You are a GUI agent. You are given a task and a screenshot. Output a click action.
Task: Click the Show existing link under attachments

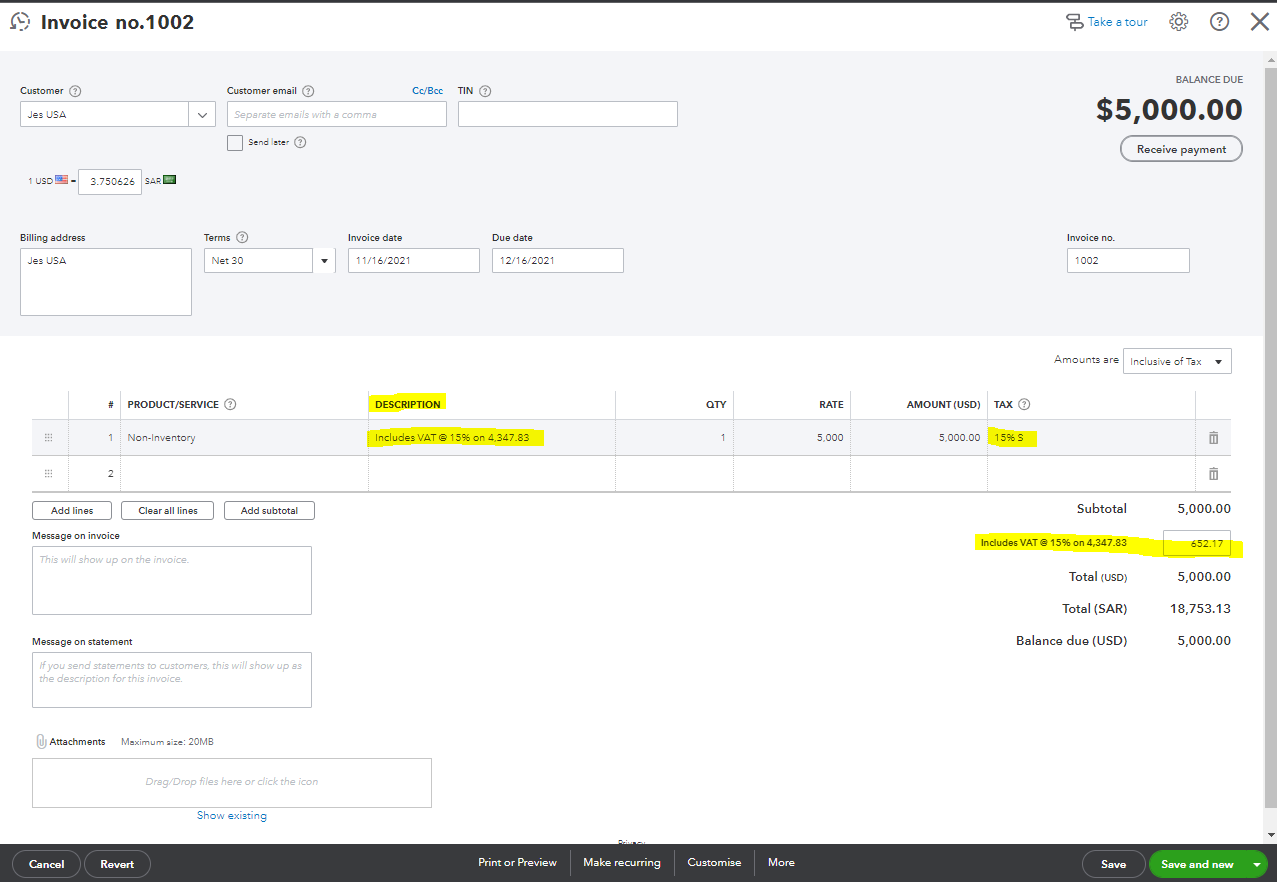[x=231, y=815]
